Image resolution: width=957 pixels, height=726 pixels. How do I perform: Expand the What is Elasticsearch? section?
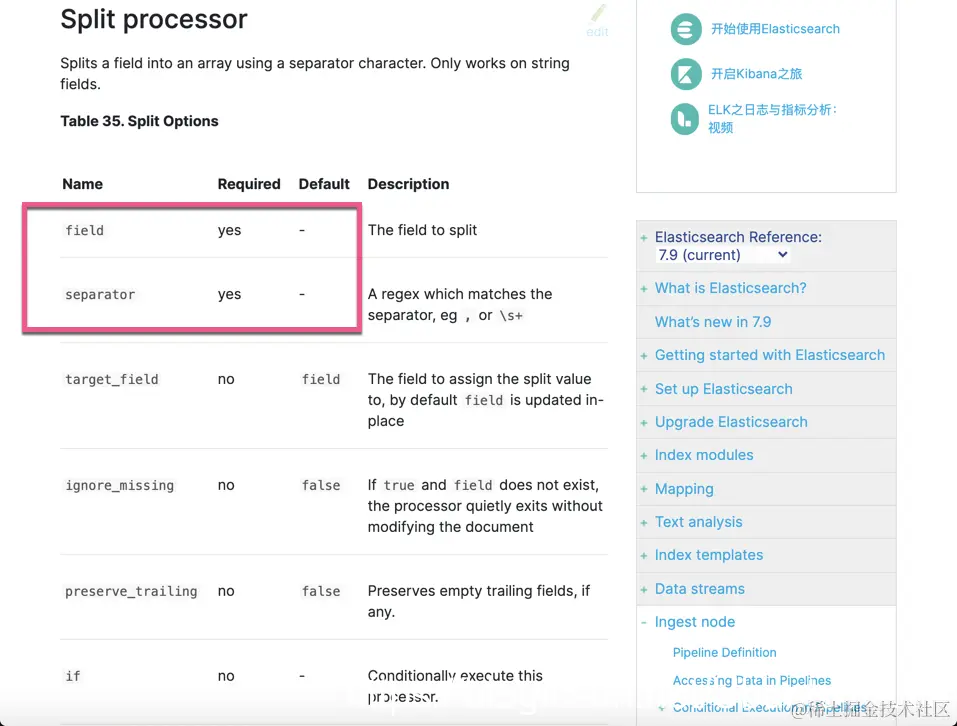click(x=644, y=289)
